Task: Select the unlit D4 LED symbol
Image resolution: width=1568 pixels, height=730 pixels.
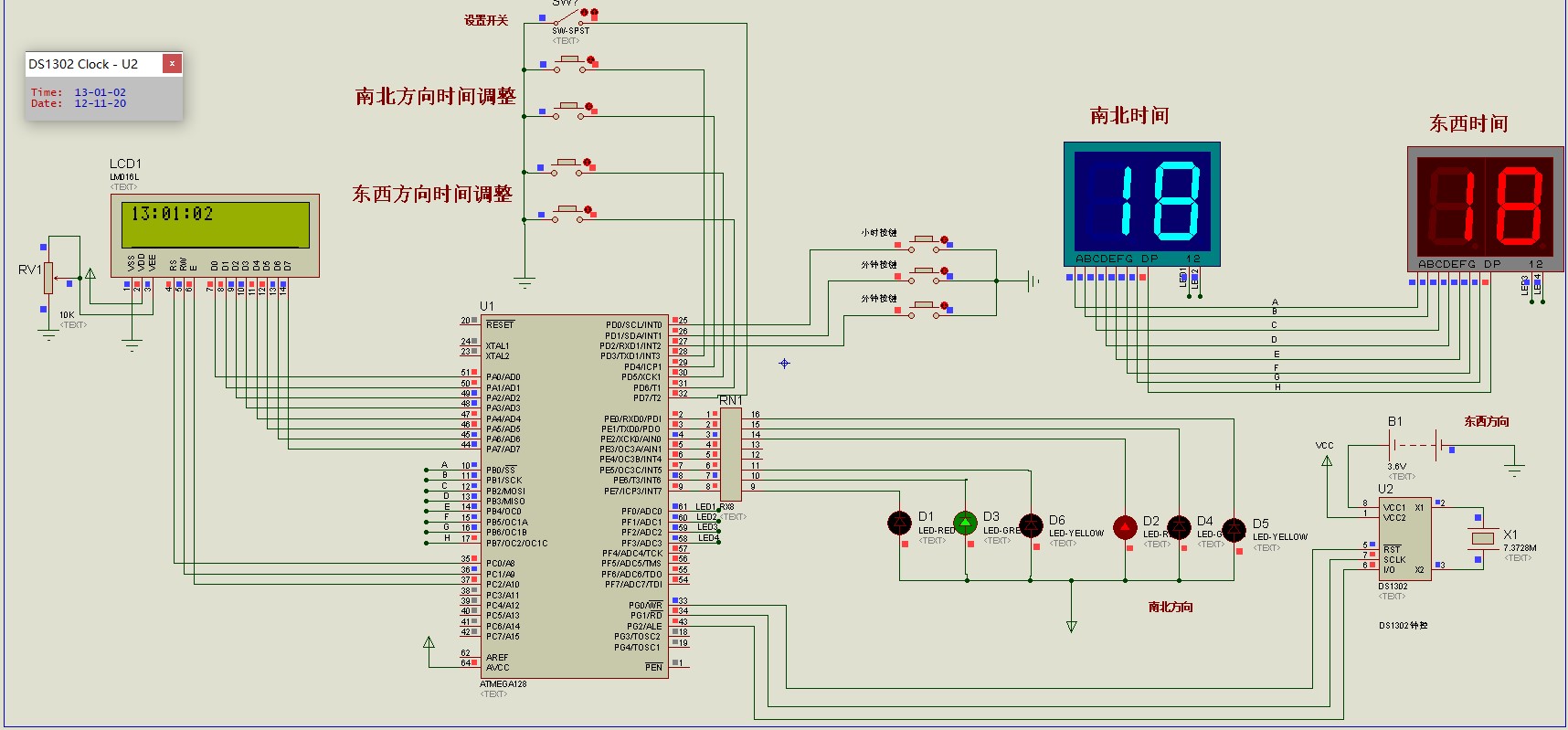Action: (1180, 527)
